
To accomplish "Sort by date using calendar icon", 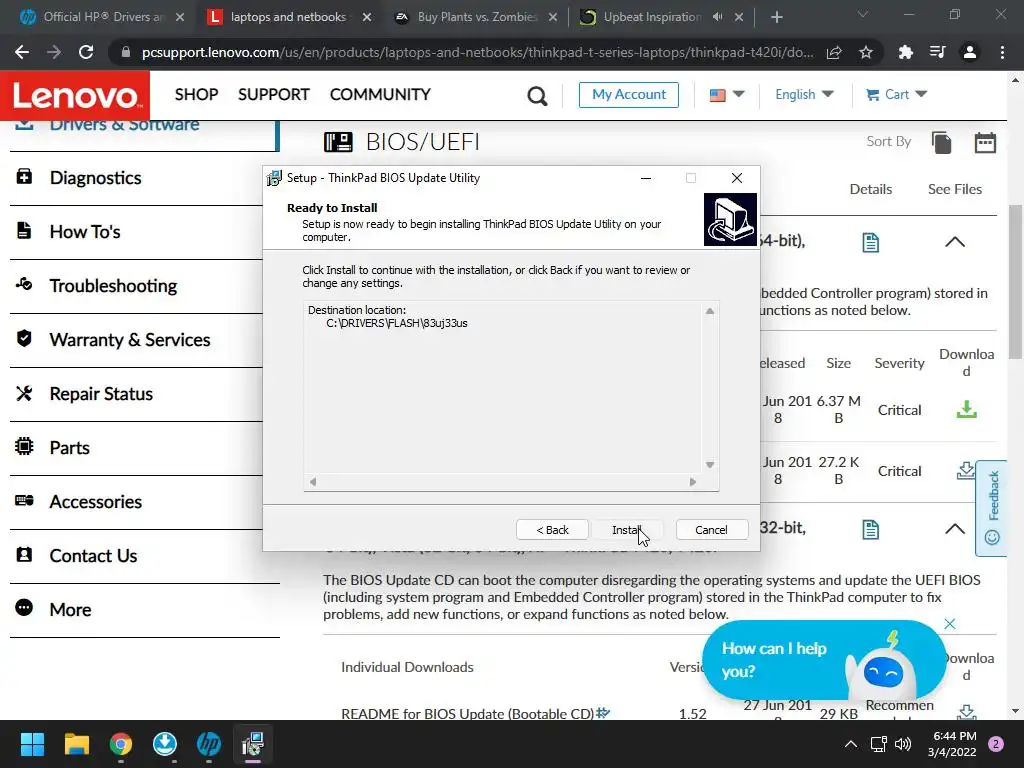I will pyautogui.click(x=985, y=142).
